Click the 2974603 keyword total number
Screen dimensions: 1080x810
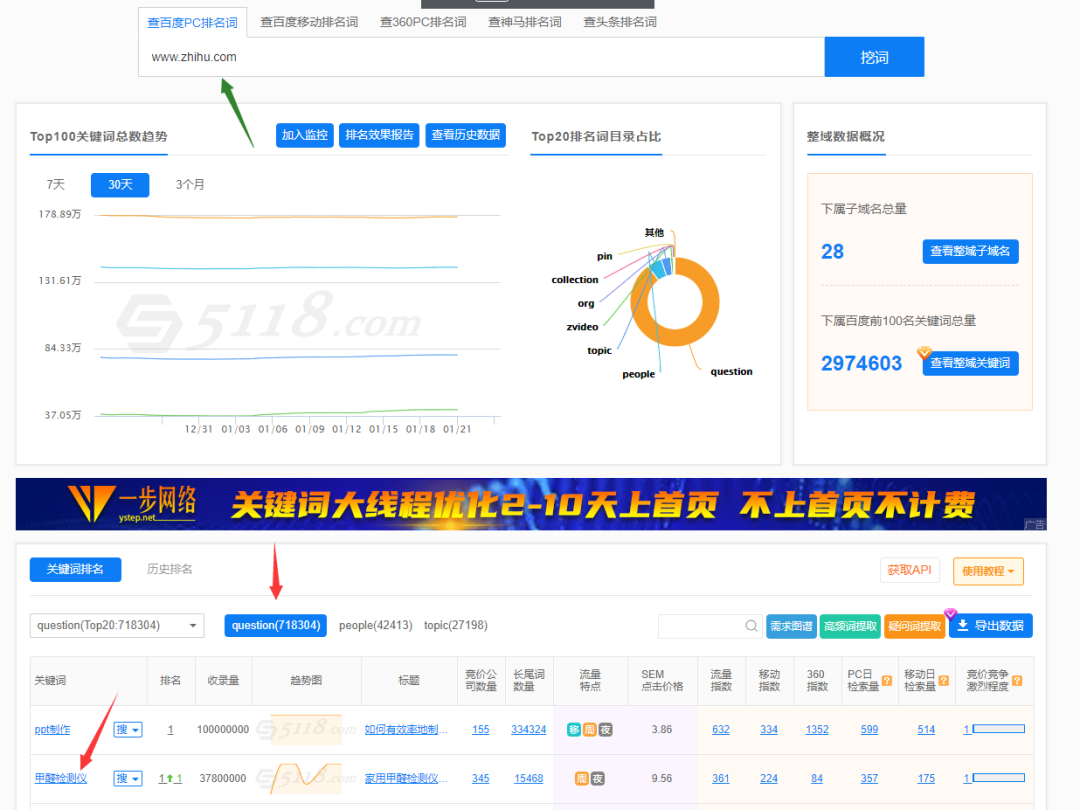(861, 363)
